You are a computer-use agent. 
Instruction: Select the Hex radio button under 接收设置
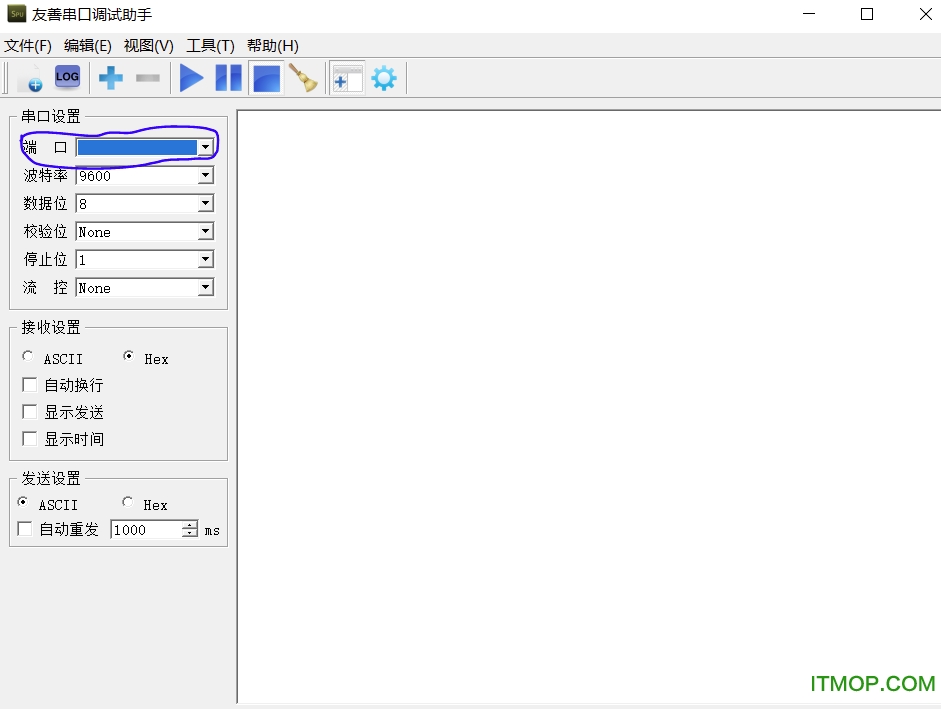coord(129,357)
